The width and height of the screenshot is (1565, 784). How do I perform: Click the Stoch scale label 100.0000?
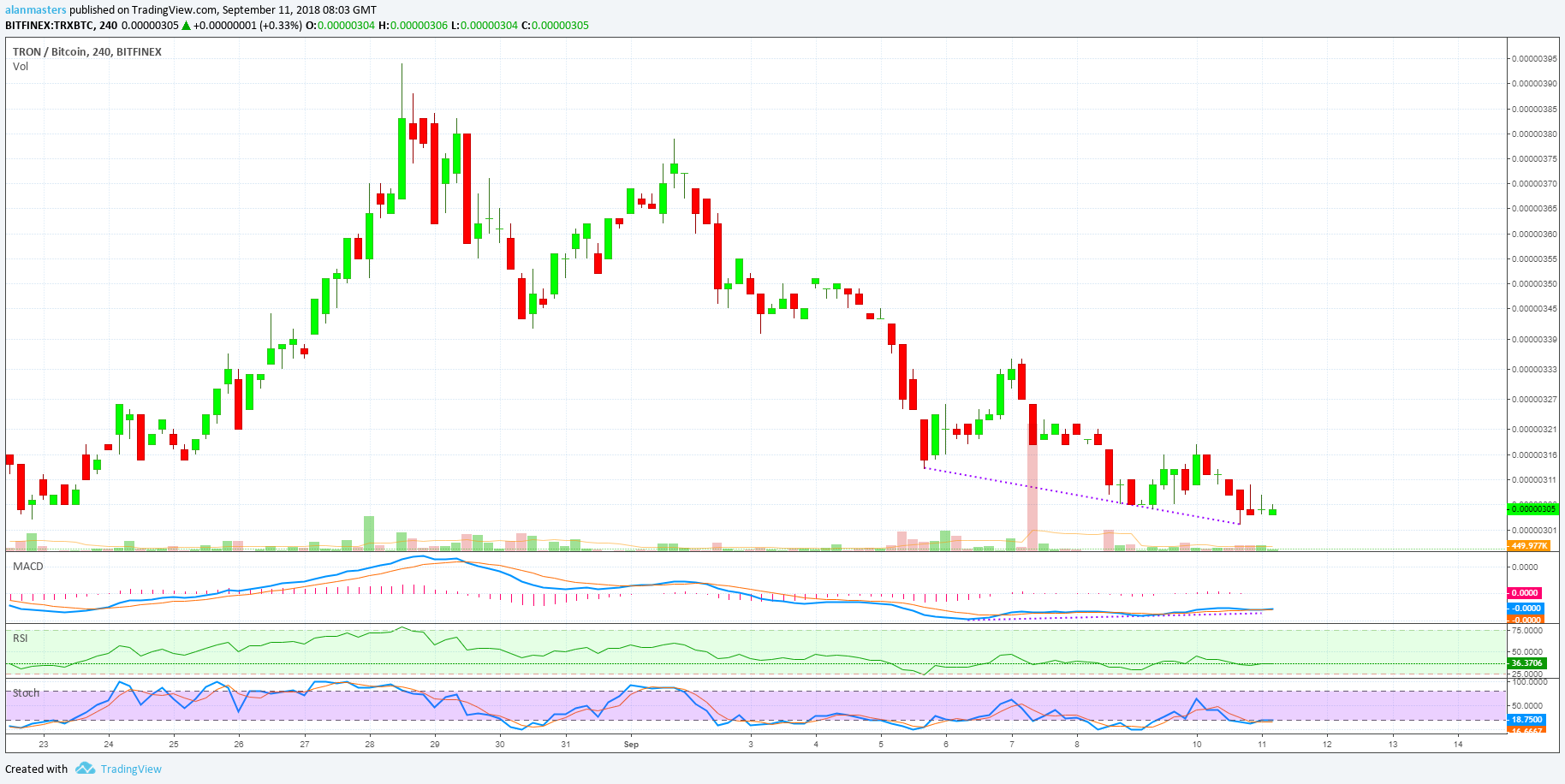coord(1529,682)
